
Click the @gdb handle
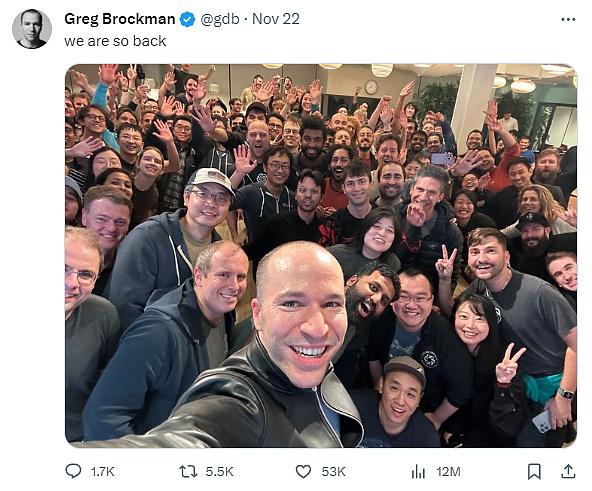(220, 19)
